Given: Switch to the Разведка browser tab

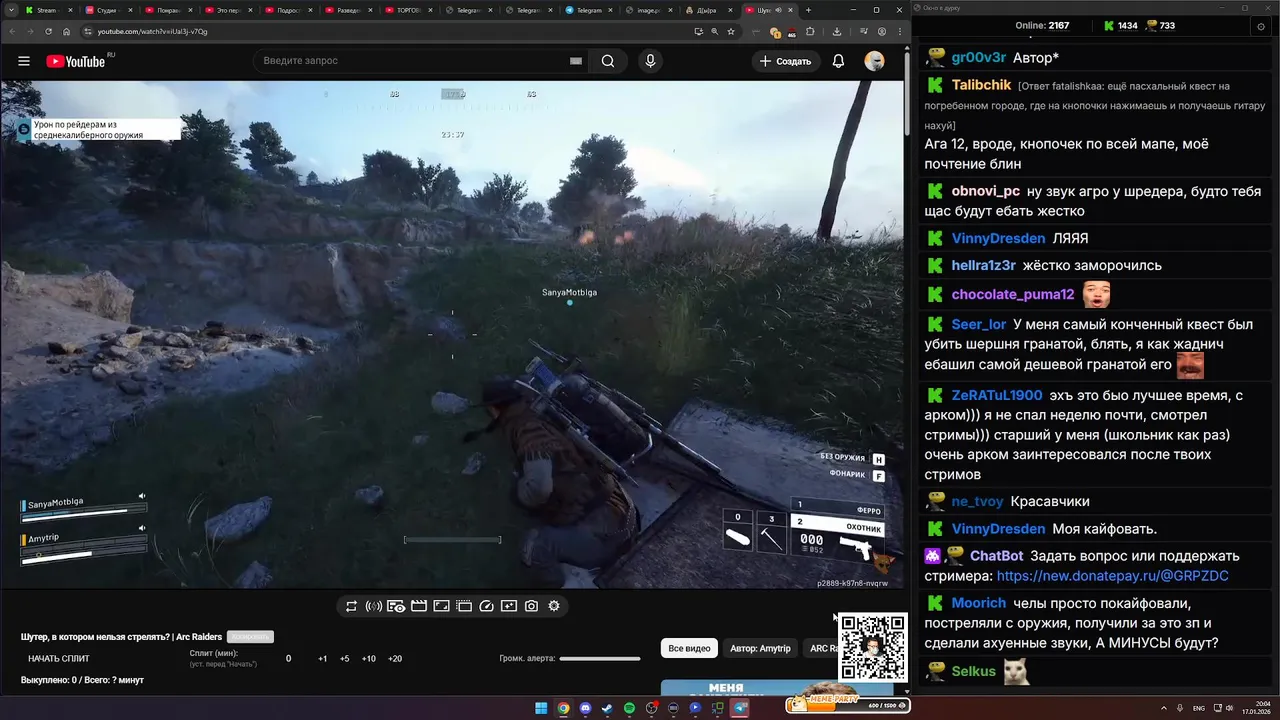Looking at the screenshot, I should coord(348,10).
